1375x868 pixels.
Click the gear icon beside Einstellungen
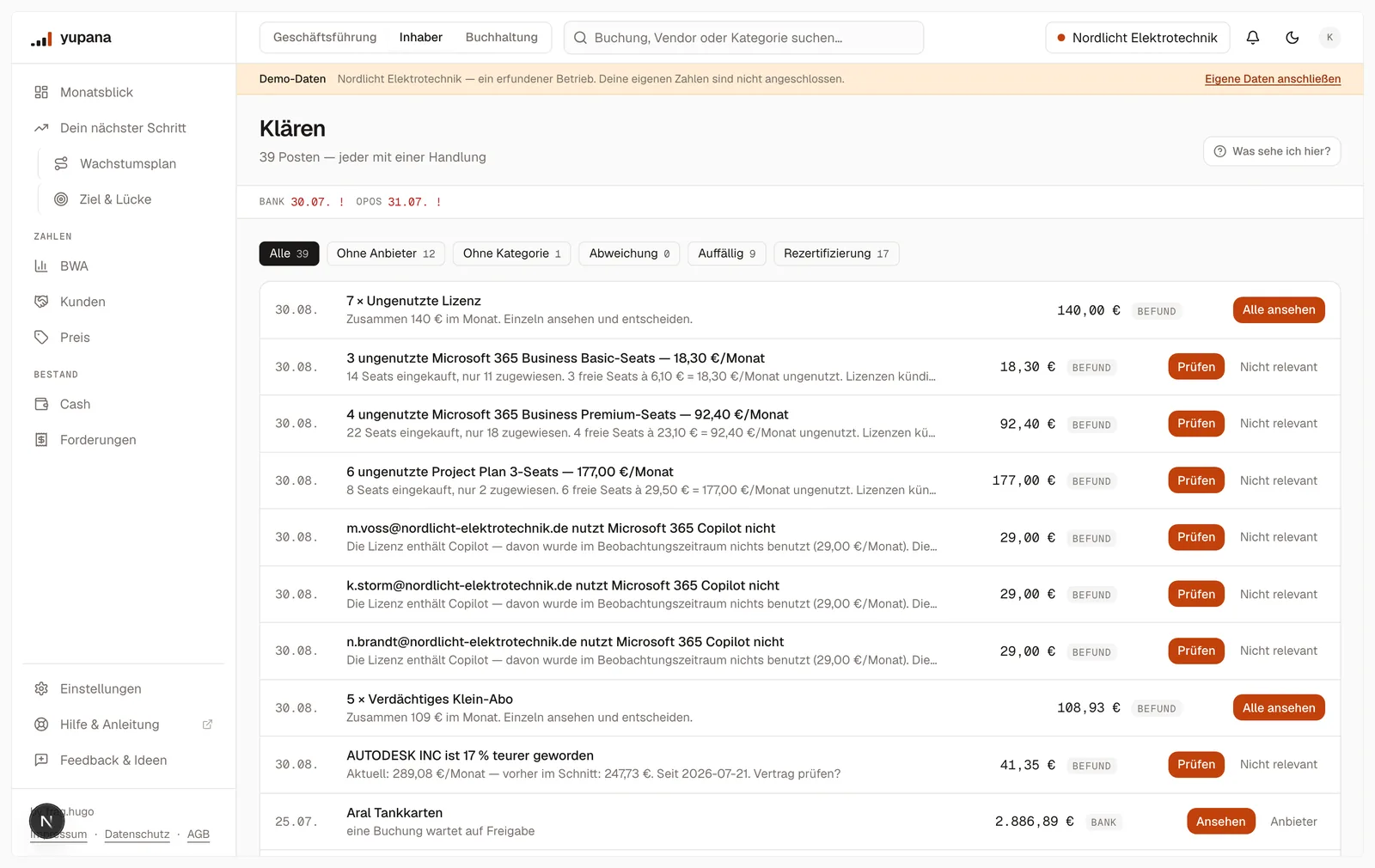[41, 689]
